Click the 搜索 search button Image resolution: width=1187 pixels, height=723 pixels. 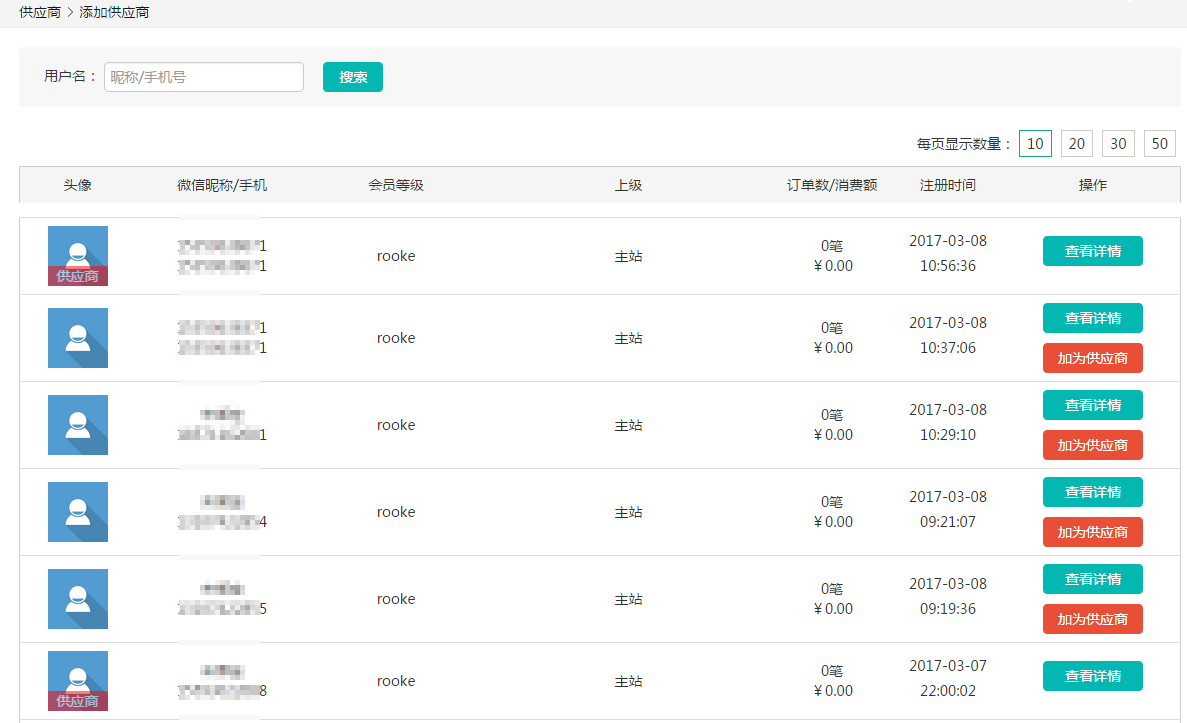click(352, 77)
